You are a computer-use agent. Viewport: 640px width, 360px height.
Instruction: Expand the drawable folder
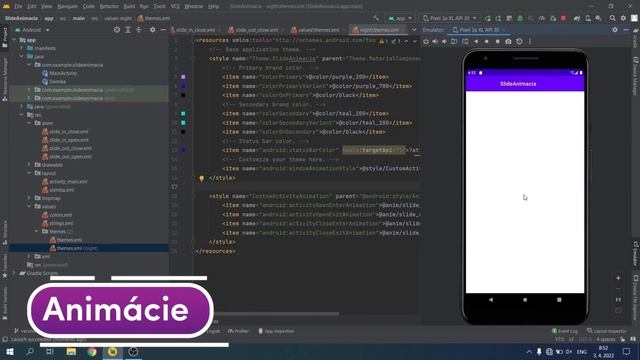[x=29, y=164]
